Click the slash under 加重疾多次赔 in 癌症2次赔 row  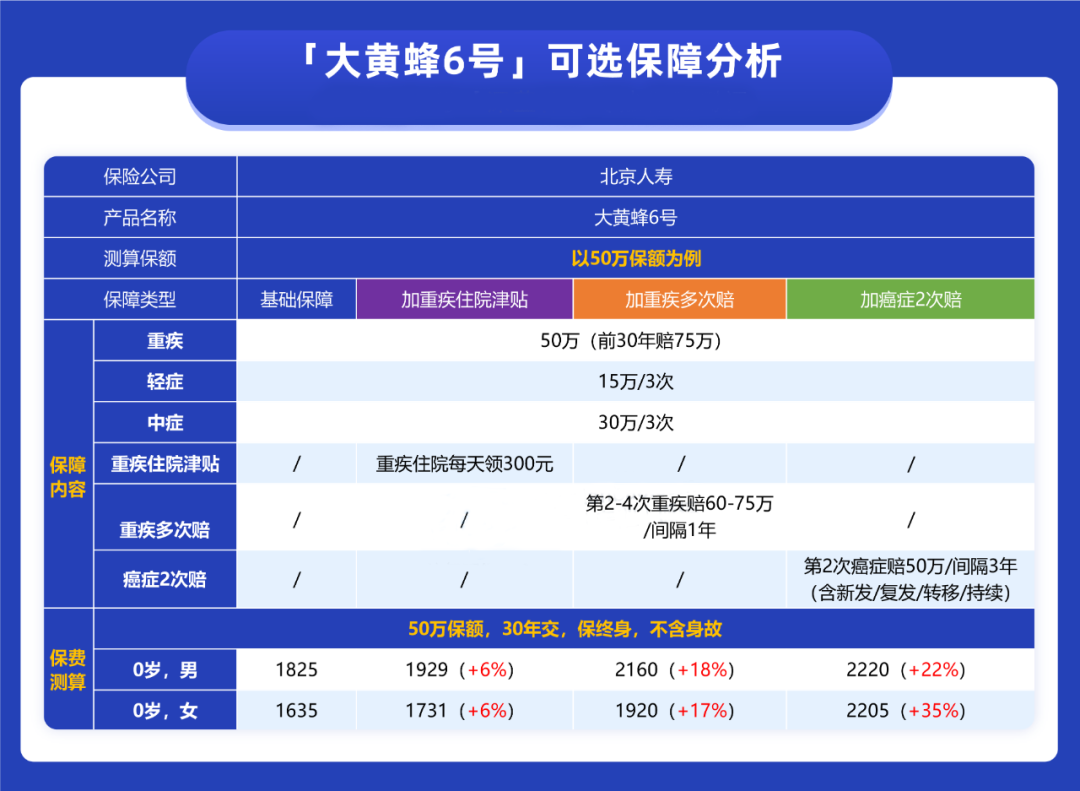680,579
